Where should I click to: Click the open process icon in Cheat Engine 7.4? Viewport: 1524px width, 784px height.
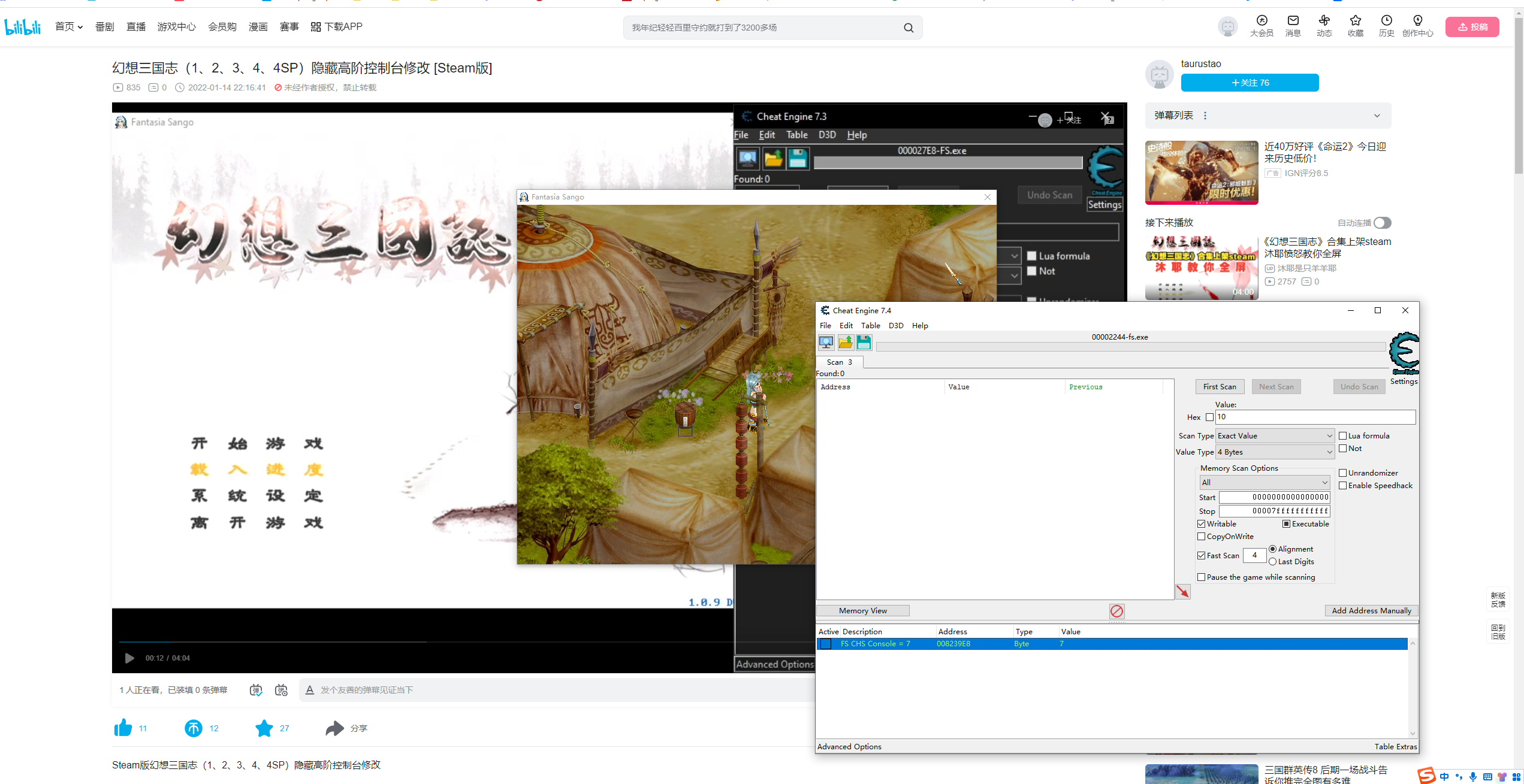(826, 342)
